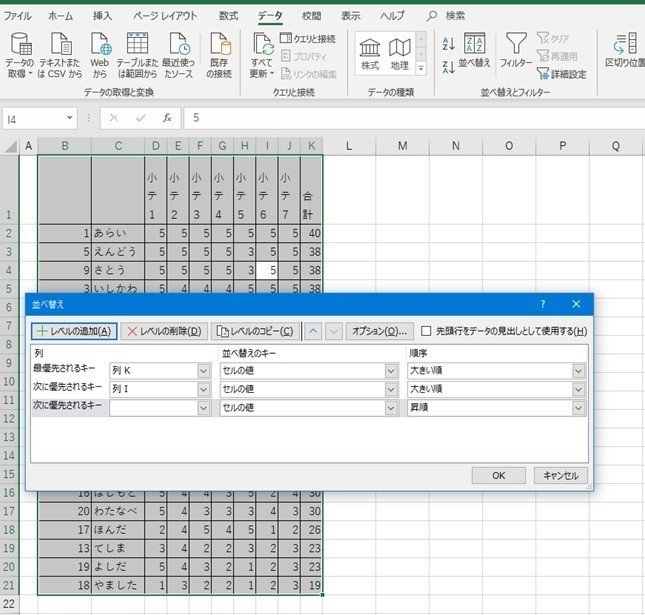This screenshot has height=615, width=645.
Task: Open テキストまたは CSV から import
Action: coord(60,56)
